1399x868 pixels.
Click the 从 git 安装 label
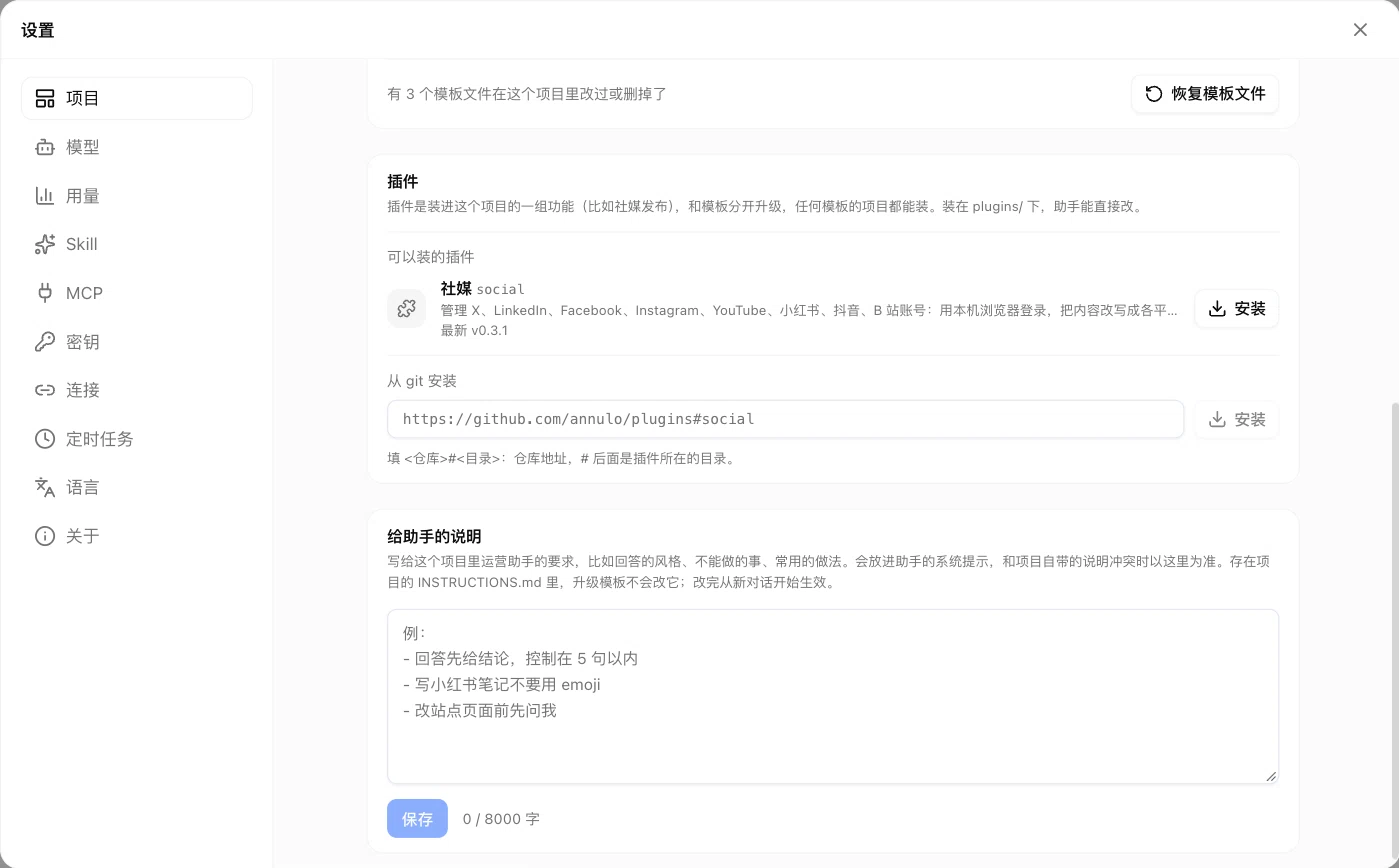coord(422,381)
